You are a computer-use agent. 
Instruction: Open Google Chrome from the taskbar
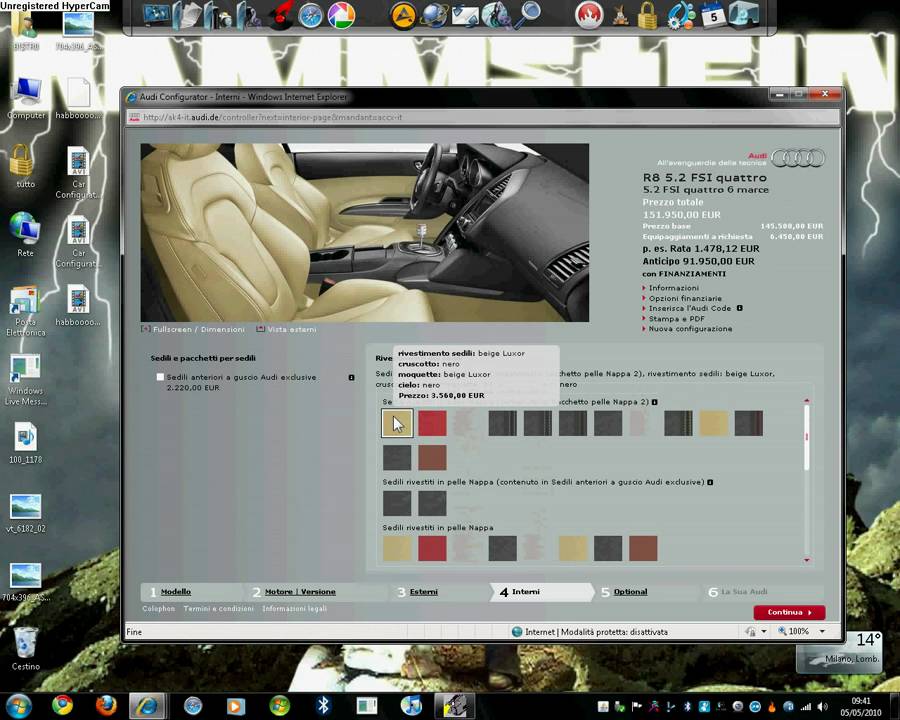62,705
